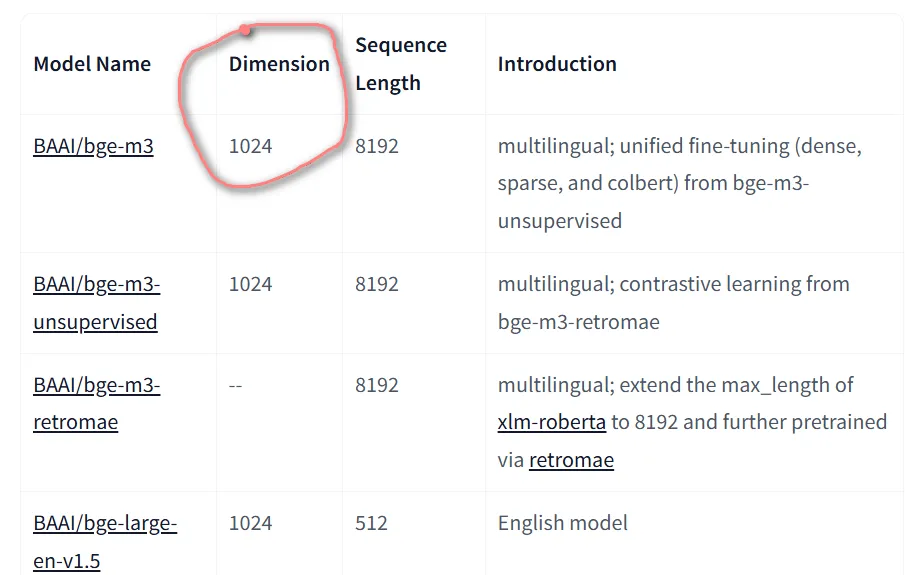
Task: Follow the retromae link in the Introduction column
Action: [571, 460]
